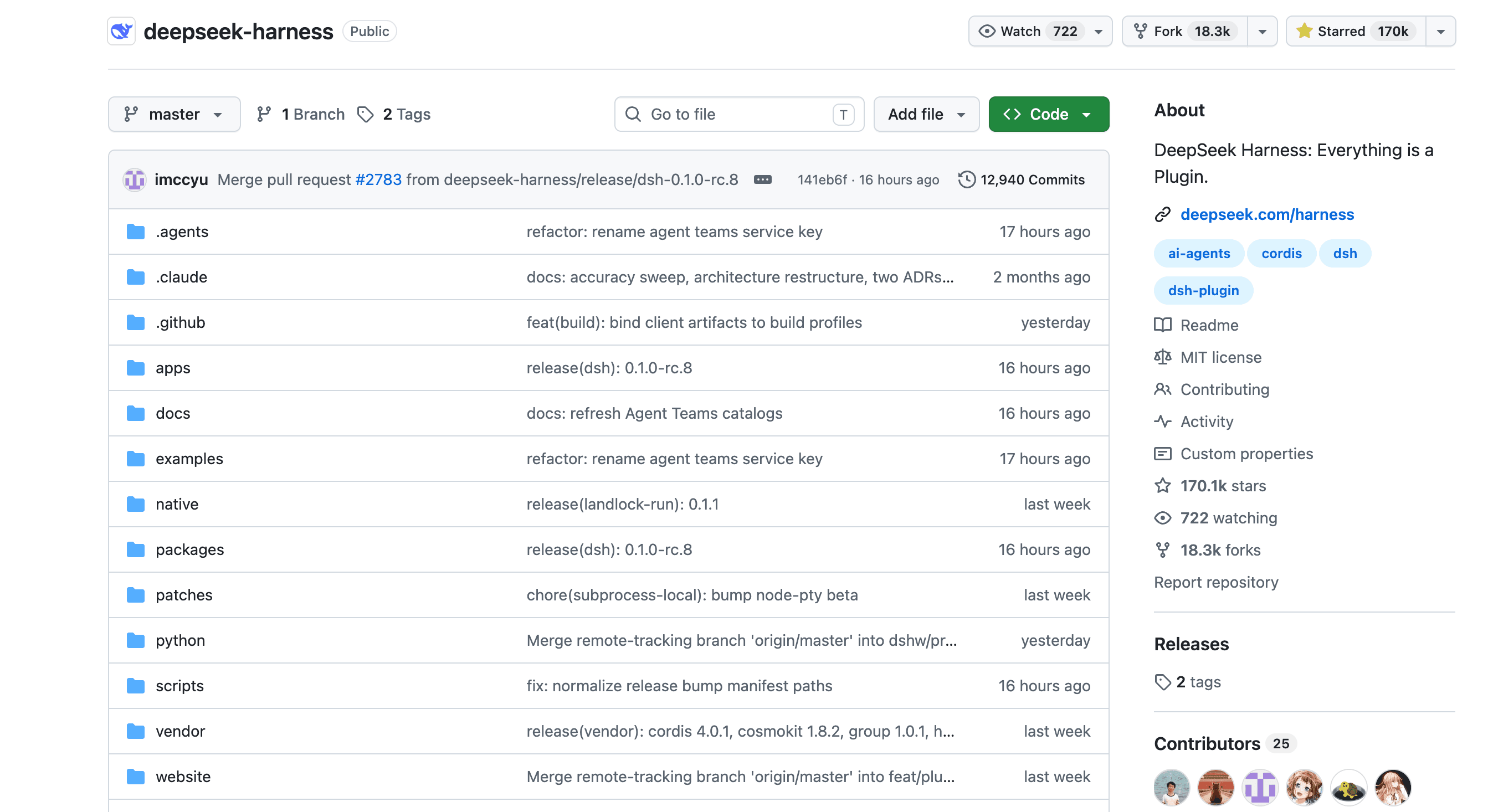Click the branch icon beside 1 Branch
The height and width of the screenshot is (812, 1488).
coord(264,114)
